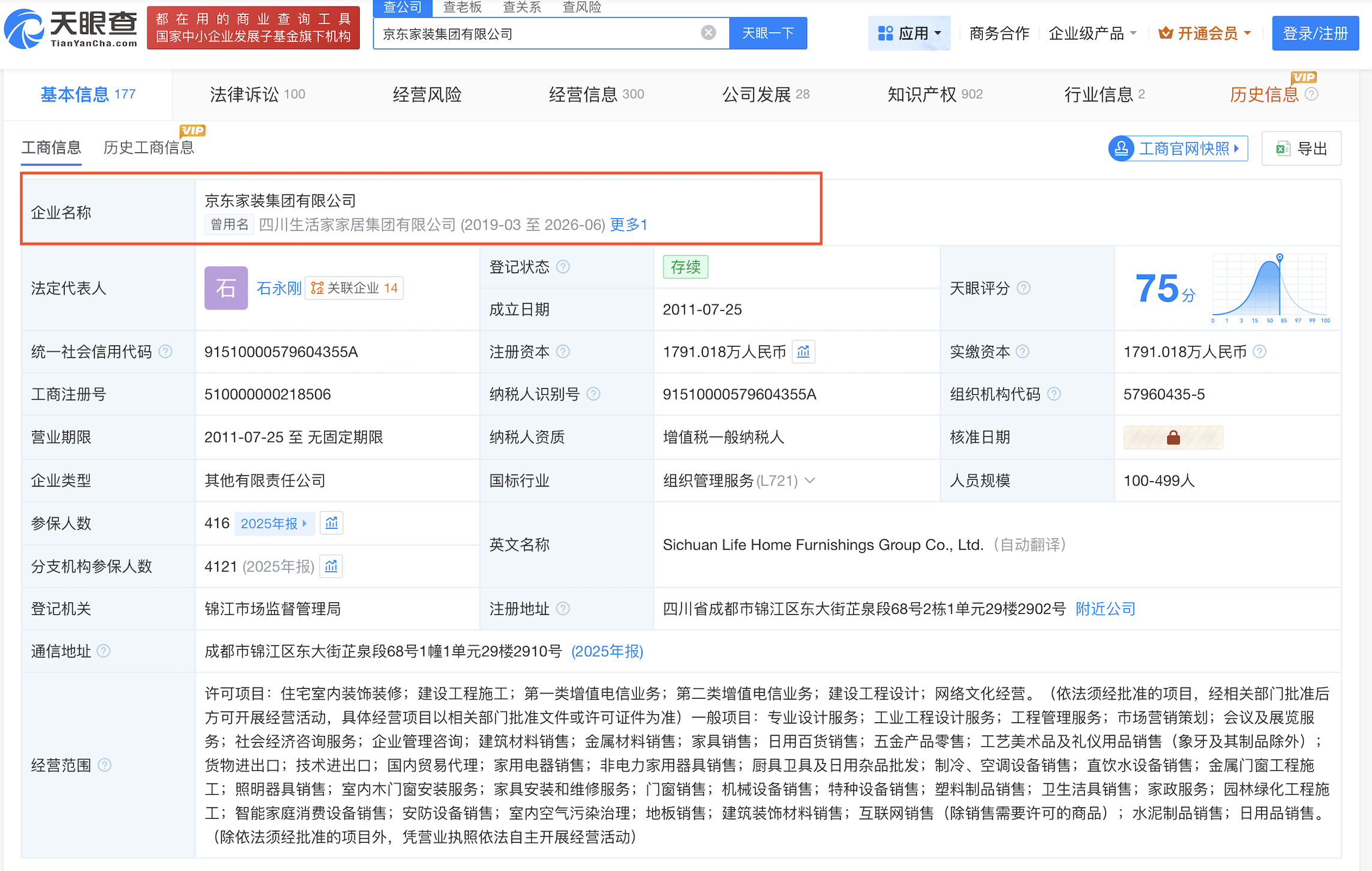Viewport: 1372px width, 871px height.
Task: Open the help icon next to 注册资本 label
Action: pos(562,352)
